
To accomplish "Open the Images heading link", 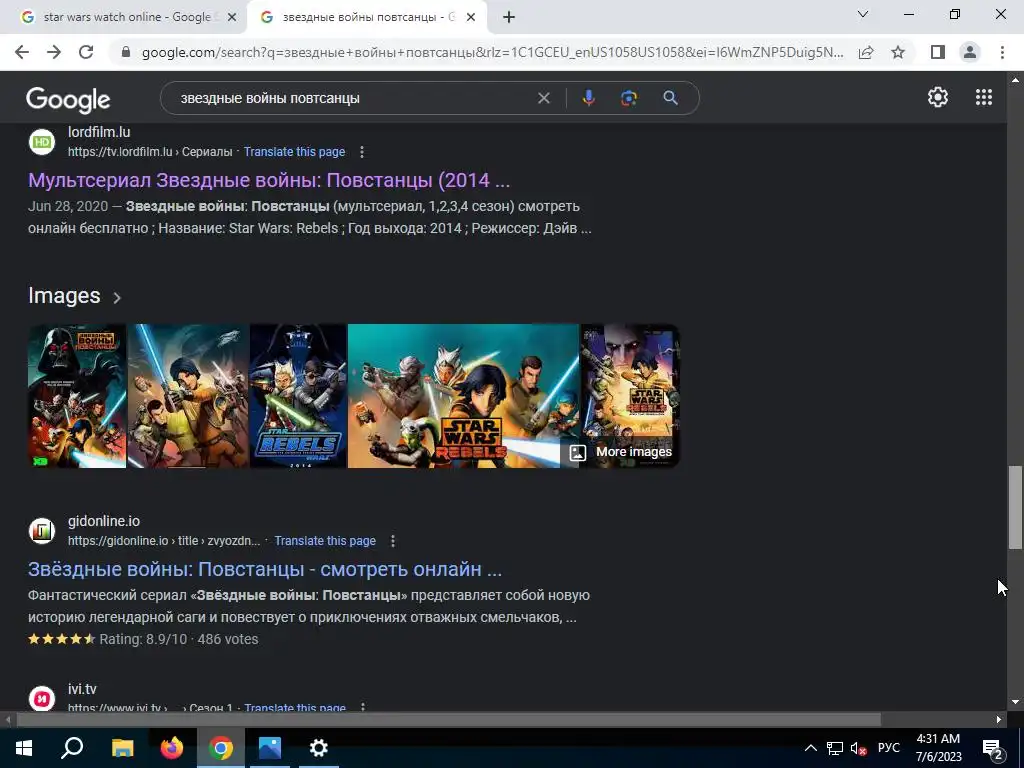I will pyautogui.click(x=64, y=296).
